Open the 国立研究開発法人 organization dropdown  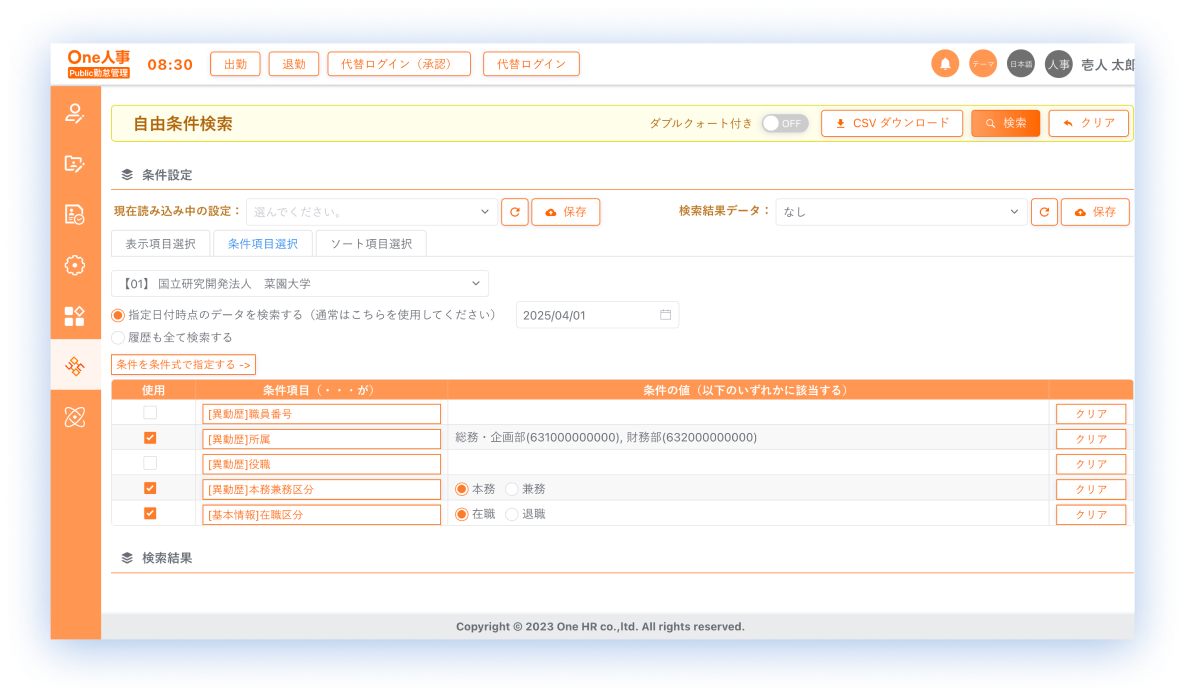pos(300,284)
